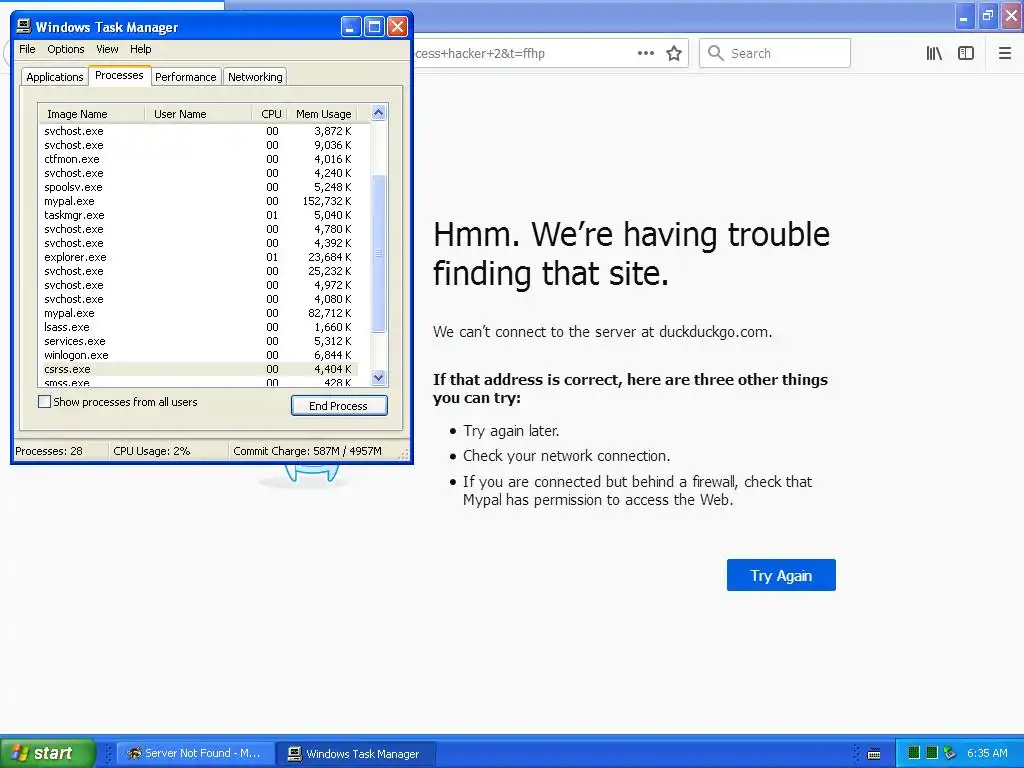Bookmark this page with star icon
Image resolution: width=1024 pixels, height=768 pixels.
[x=674, y=53]
